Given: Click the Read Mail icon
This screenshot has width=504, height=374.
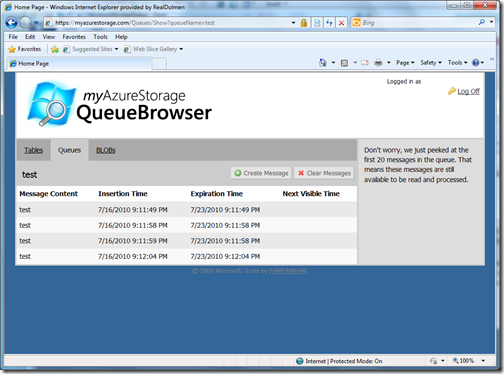Looking at the screenshot, I should (x=365, y=62).
